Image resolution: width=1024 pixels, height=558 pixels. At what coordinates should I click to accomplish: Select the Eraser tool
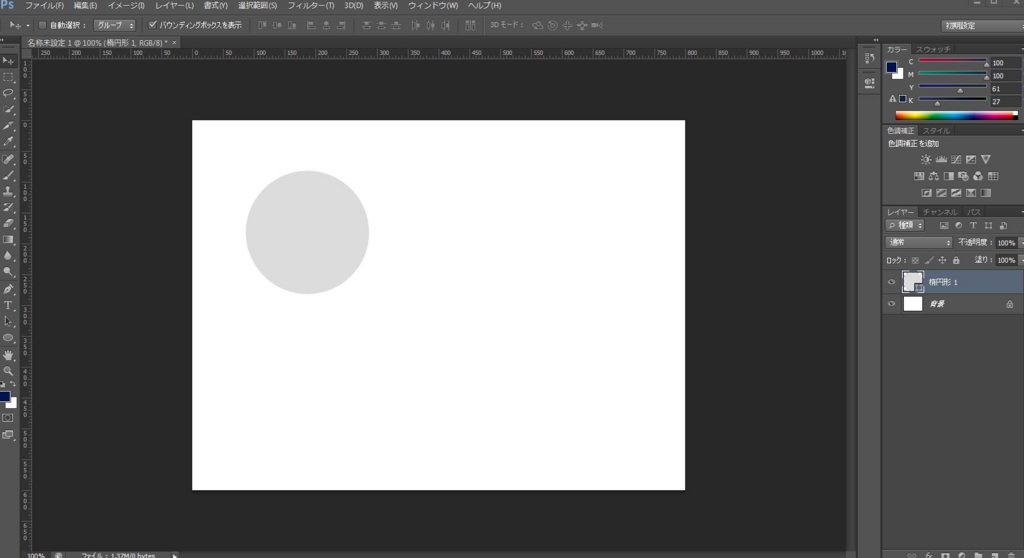[x=8, y=223]
